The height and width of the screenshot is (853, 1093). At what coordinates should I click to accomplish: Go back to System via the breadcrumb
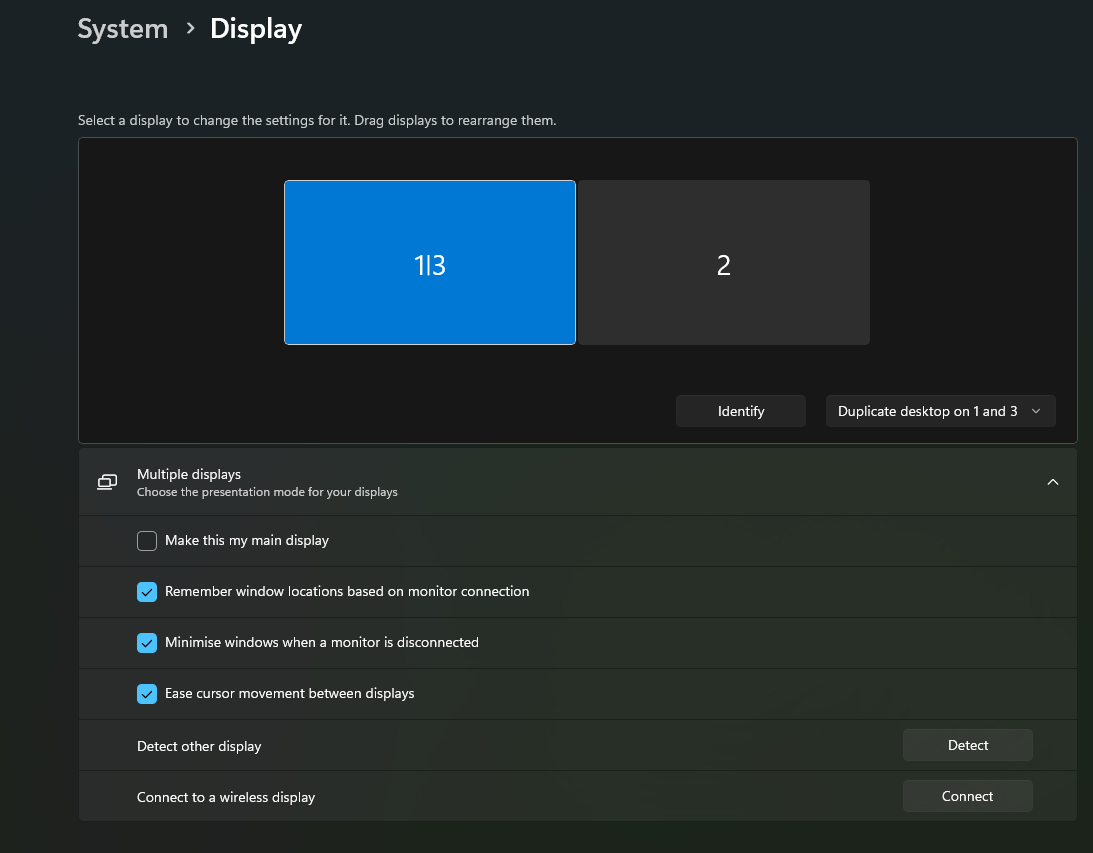(x=123, y=29)
